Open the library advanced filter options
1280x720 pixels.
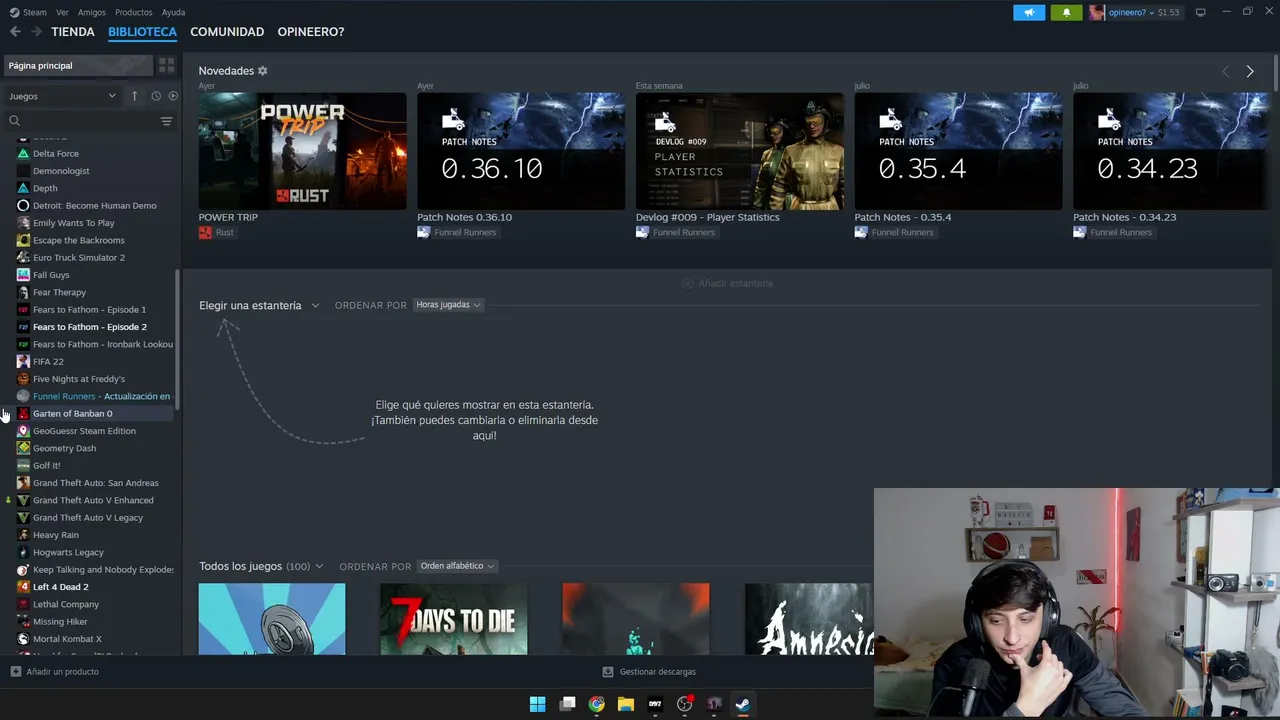click(x=166, y=121)
